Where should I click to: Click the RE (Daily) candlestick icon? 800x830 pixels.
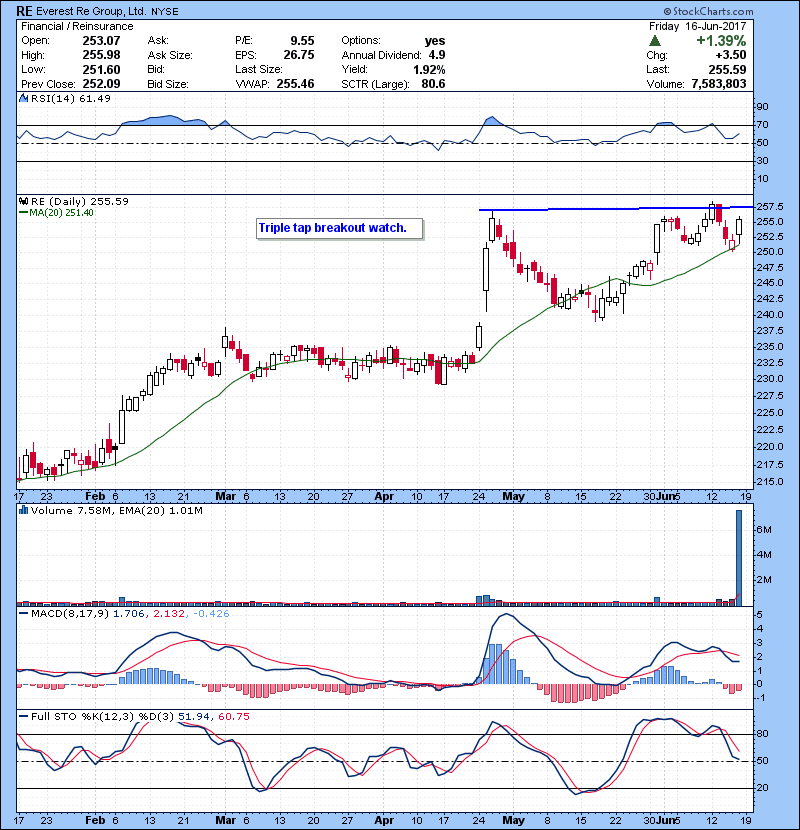pyautogui.click(x=23, y=201)
